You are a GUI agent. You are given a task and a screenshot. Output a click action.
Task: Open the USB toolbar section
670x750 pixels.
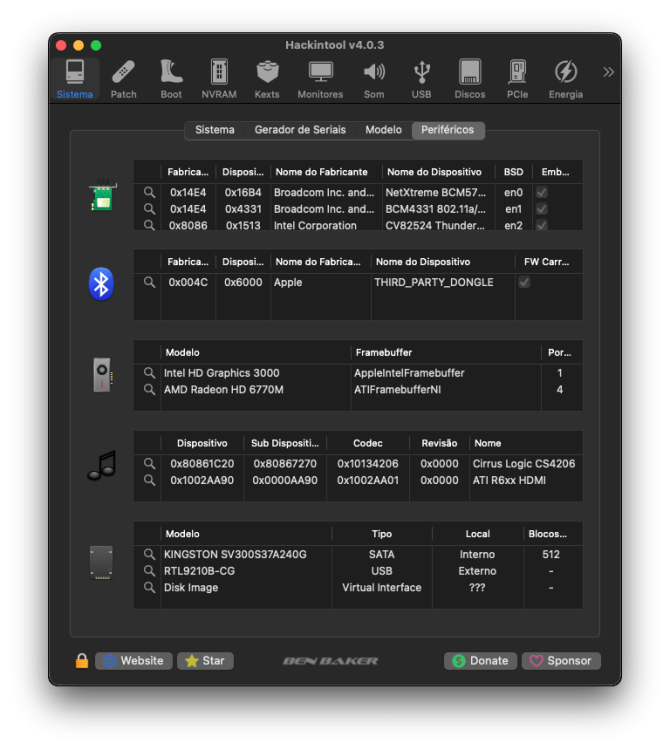point(421,79)
